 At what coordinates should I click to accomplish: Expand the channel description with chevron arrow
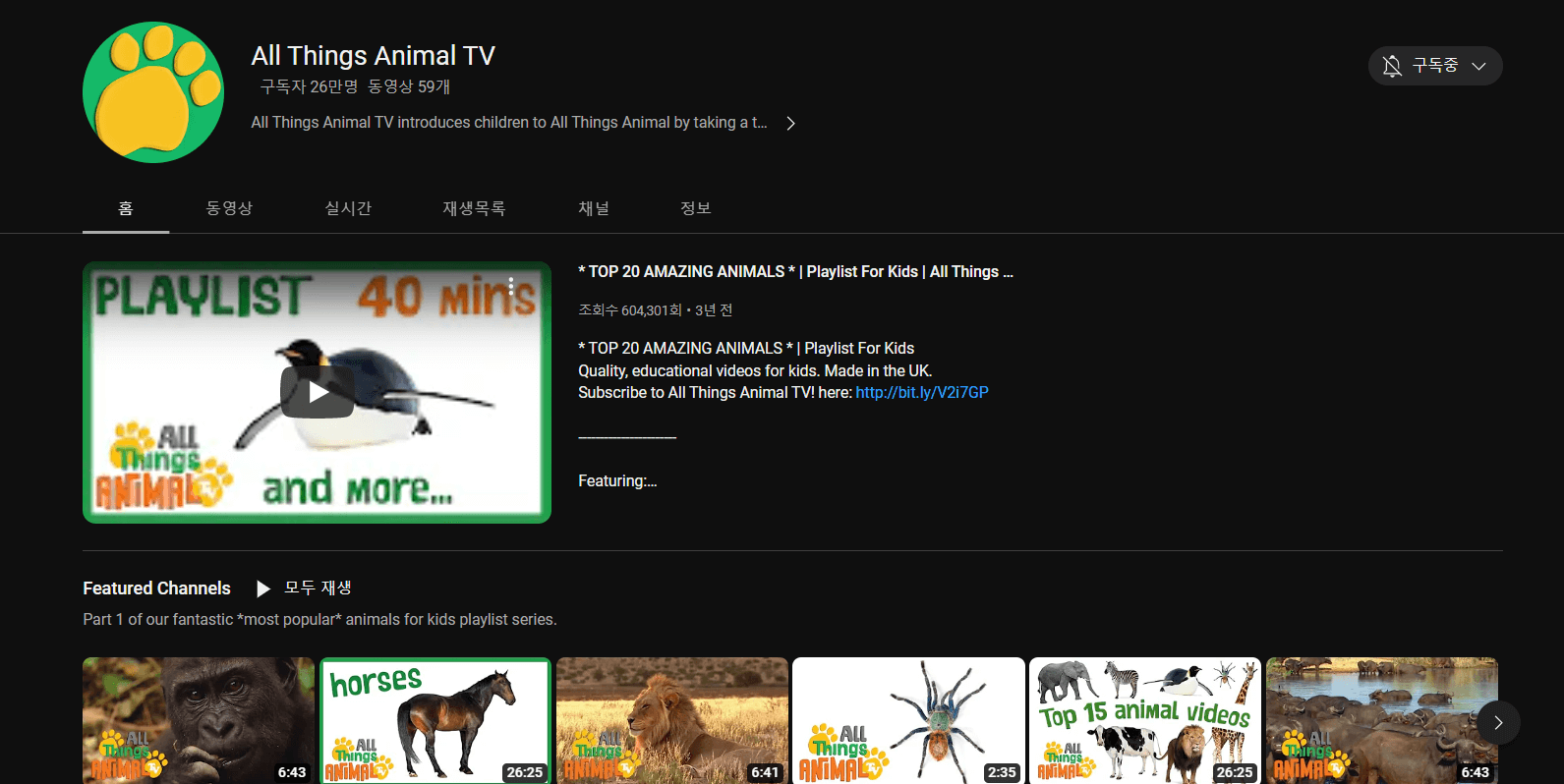click(x=791, y=123)
